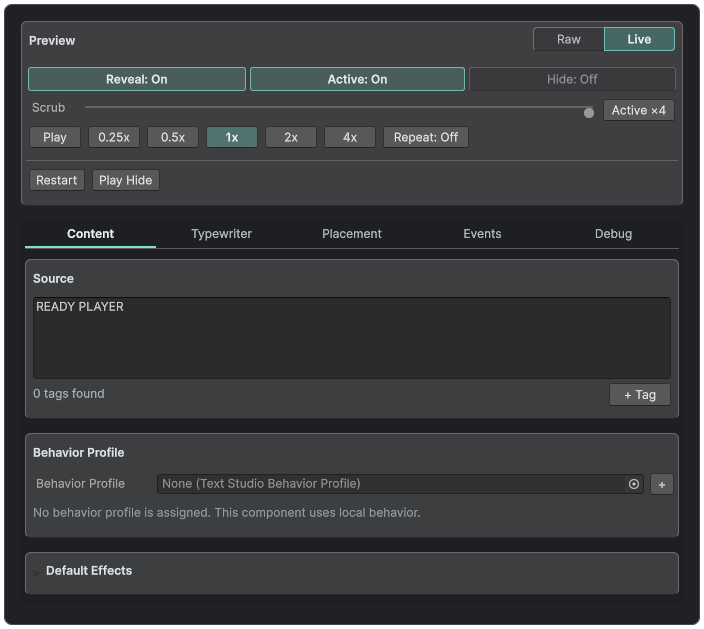Click the '0 tags found' text
The image size is (704, 629).
tap(69, 394)
